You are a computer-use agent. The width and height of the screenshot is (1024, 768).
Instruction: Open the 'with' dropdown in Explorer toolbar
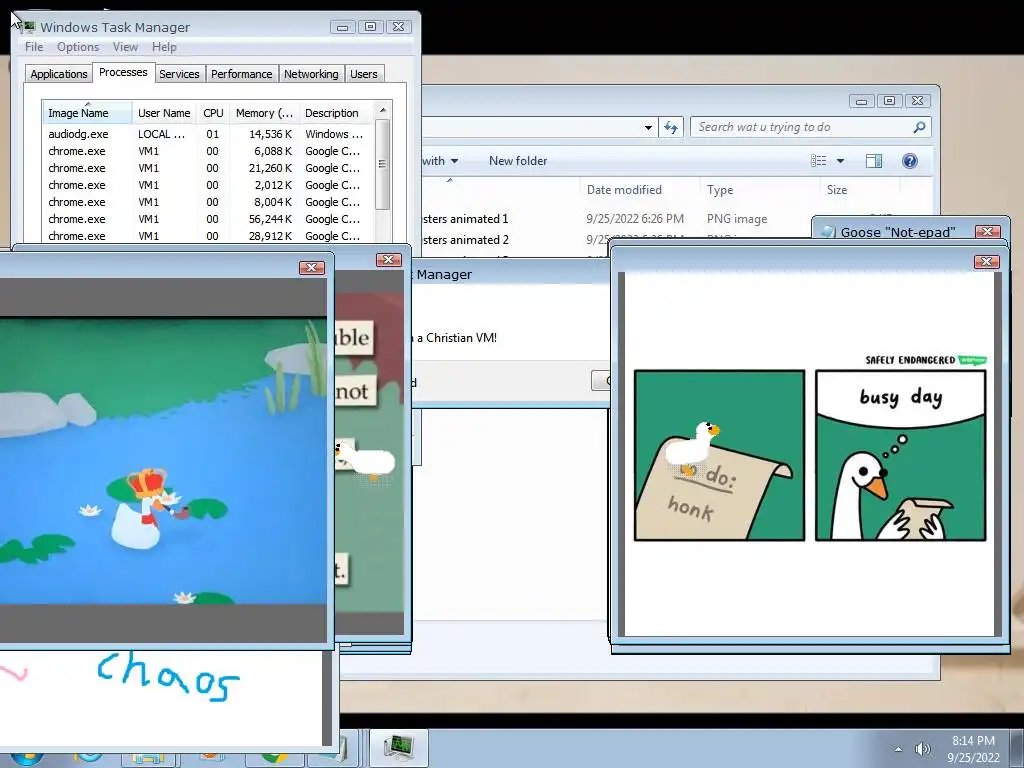pyautogui.click(x=440, y=161)
